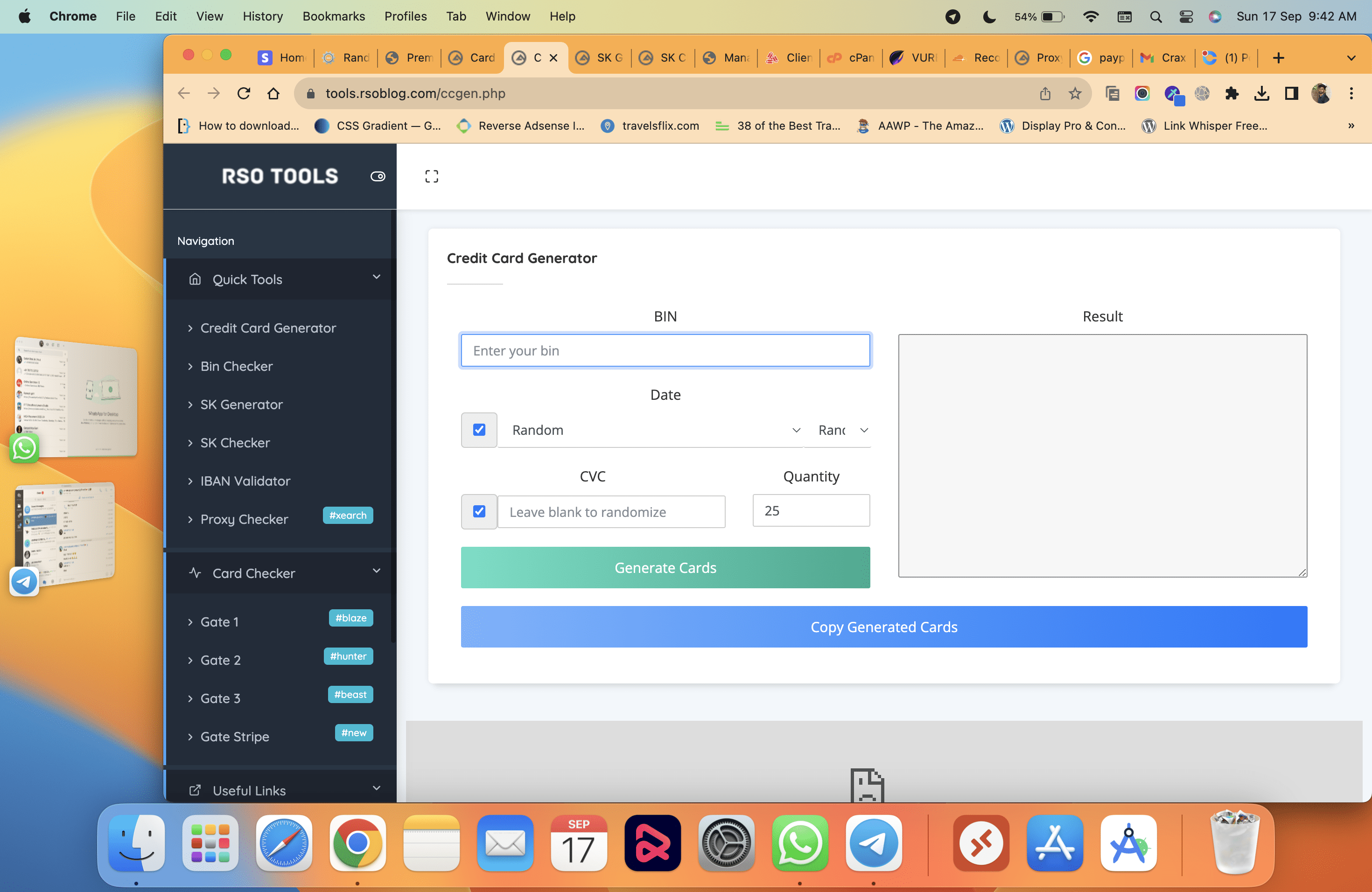Click the Enter your bin input field
Image resolution: width=1372 pixels, height=892 pixels.
pos(665,350)
